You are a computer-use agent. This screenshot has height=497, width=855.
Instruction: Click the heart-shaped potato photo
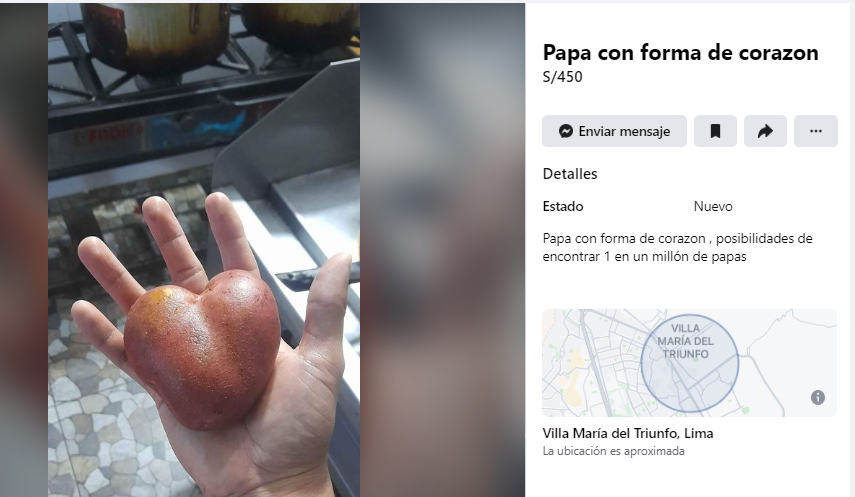(204, 250)
